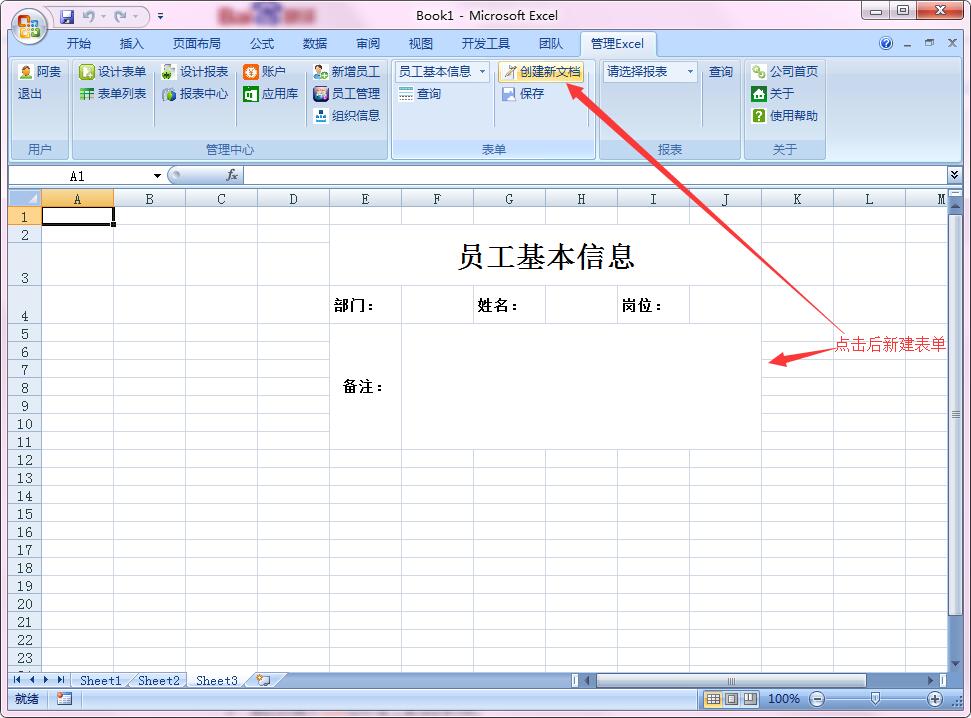Click 创建新文档 create new document button
This screenshot has width=971, height=718.
point(541,72)
